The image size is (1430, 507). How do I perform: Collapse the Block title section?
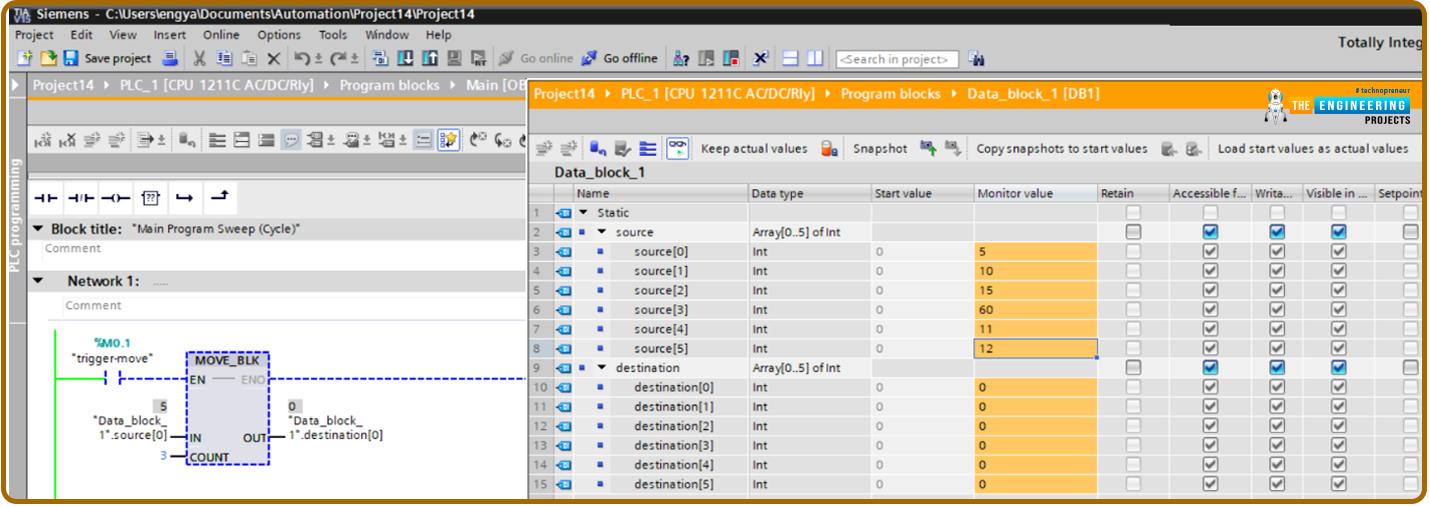coord(38,229)
